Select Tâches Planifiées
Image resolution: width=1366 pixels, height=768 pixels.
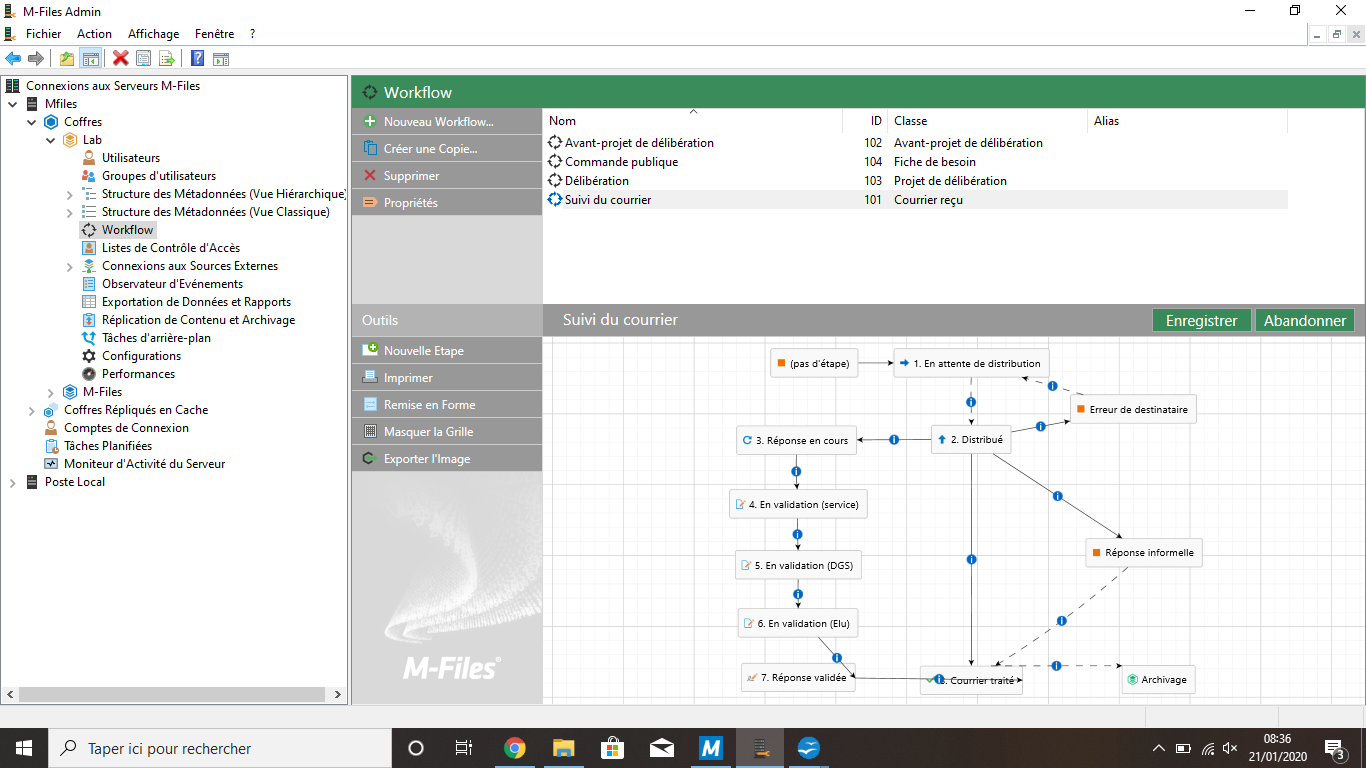click(x=108, y=446)
